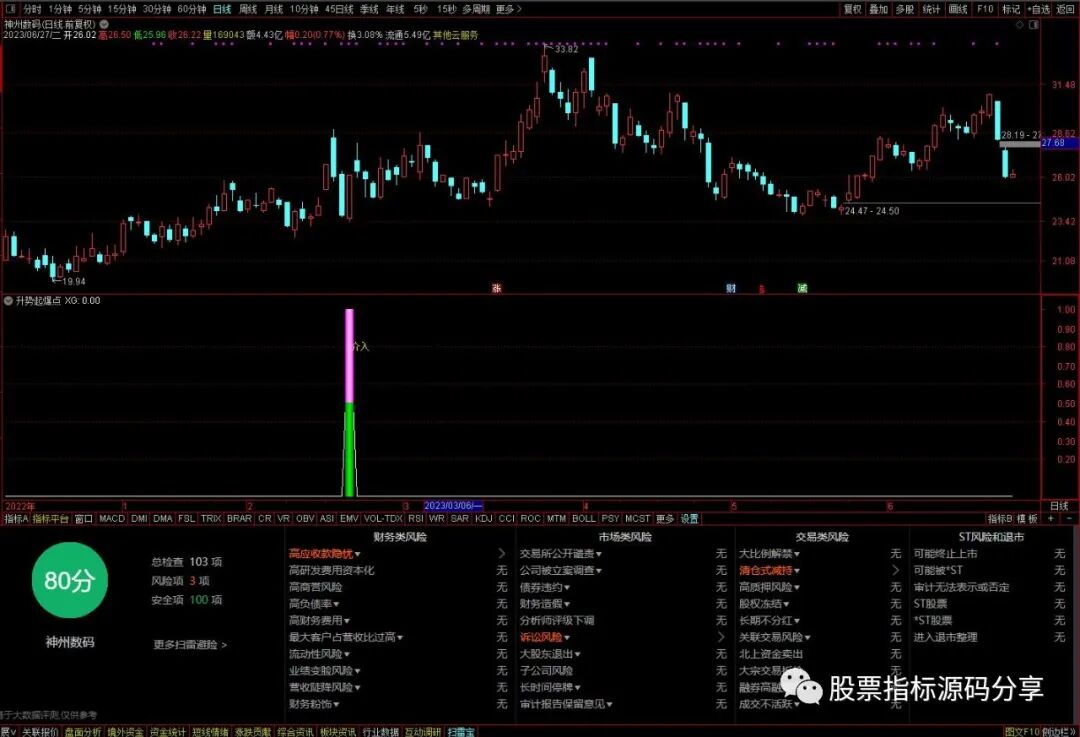Click the diamond icon at chart top right

[x=1020, y=24]
